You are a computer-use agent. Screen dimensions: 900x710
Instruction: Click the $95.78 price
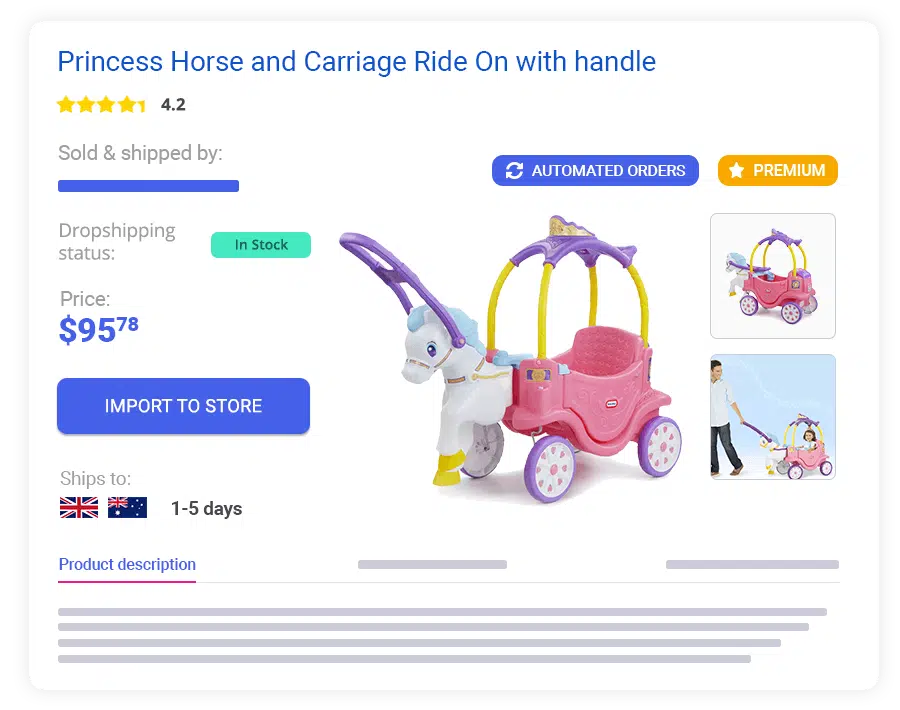click(99, 329)
